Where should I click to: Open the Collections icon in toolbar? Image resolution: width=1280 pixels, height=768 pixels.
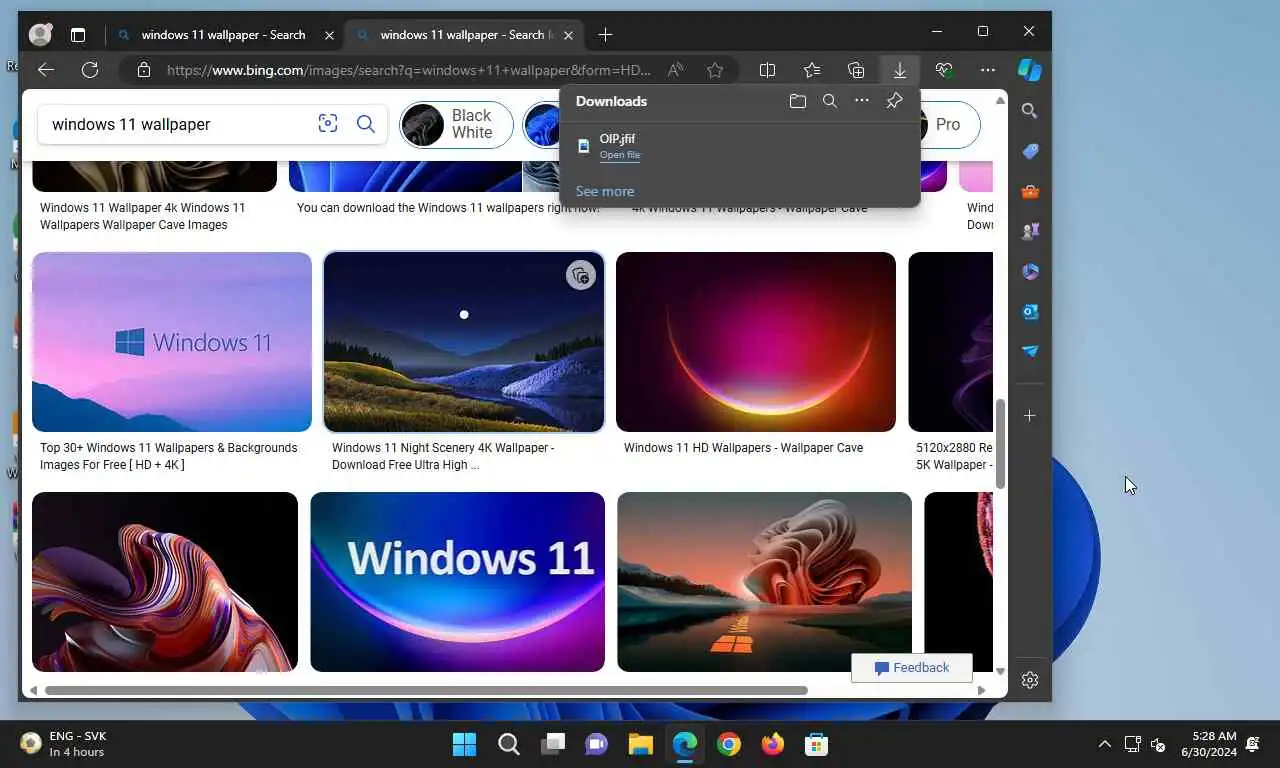click(x=856, y=70)
